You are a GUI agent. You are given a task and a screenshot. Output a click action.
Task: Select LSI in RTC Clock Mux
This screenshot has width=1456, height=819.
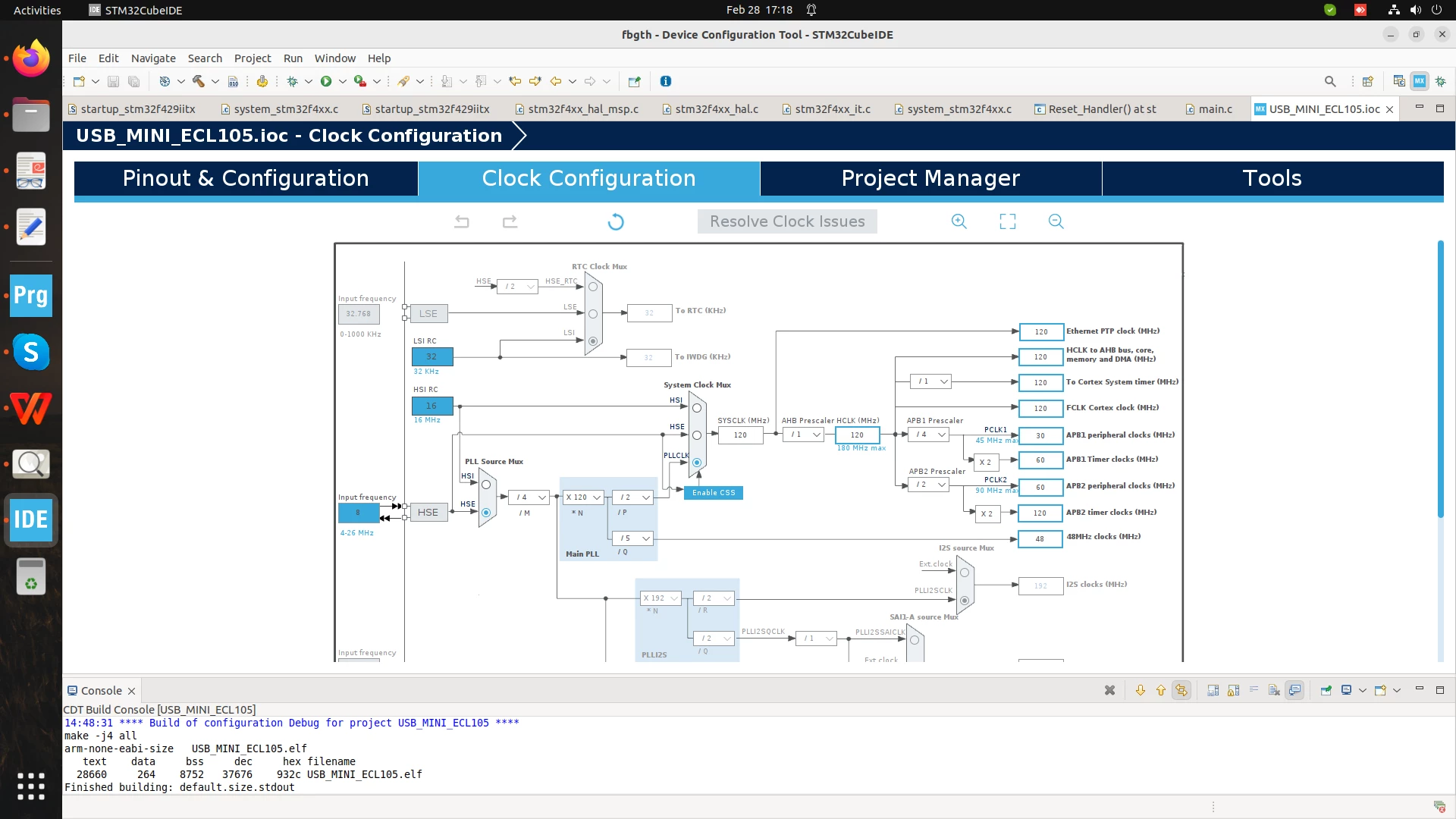[593, 341]
